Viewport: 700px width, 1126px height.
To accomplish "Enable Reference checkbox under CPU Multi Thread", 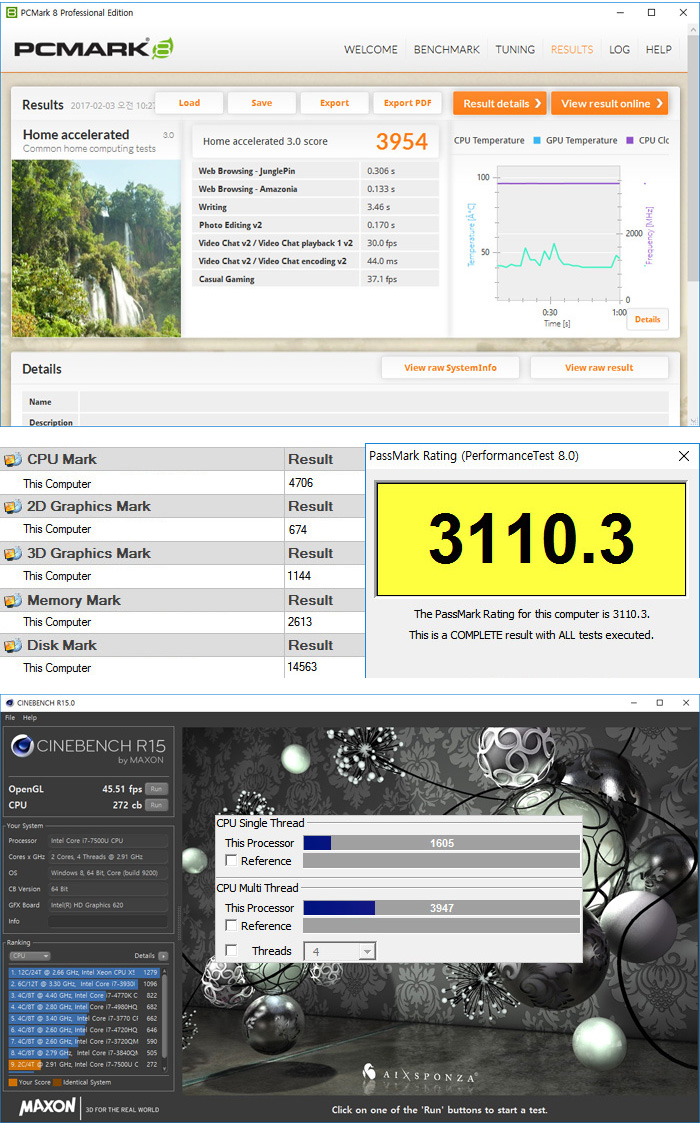I will point(232,926).
